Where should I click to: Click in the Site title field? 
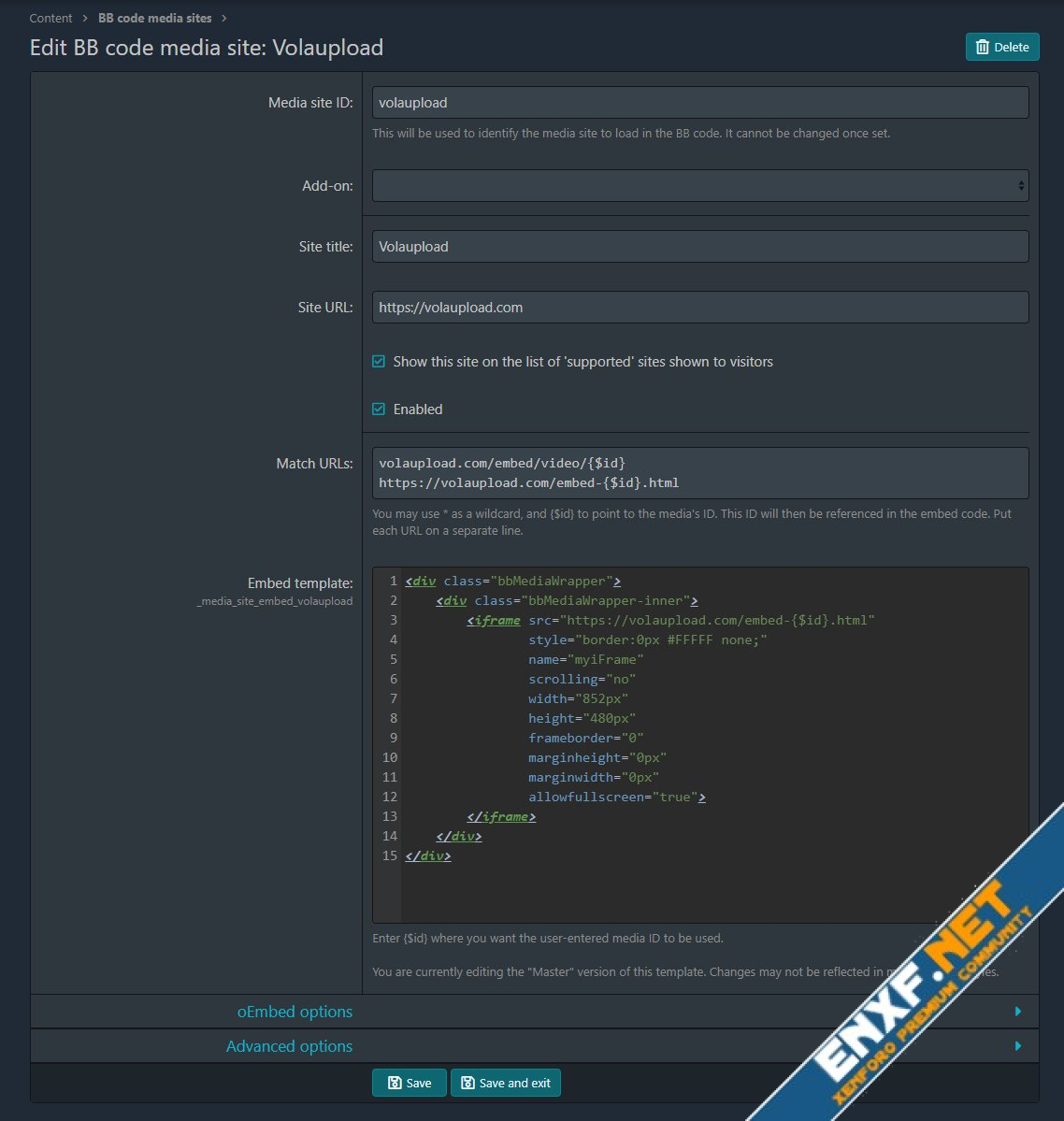pos(699,247)
